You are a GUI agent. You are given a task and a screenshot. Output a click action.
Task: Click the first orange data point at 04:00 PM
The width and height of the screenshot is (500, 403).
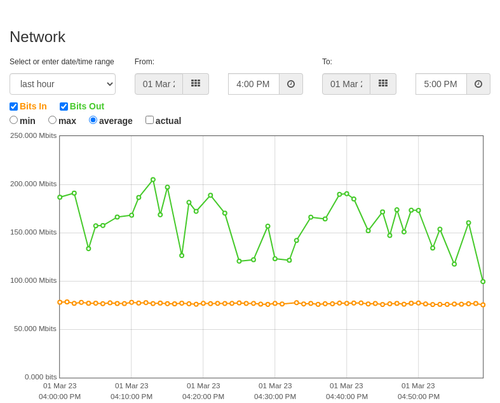pyautogui.click(x=60, y=302)
